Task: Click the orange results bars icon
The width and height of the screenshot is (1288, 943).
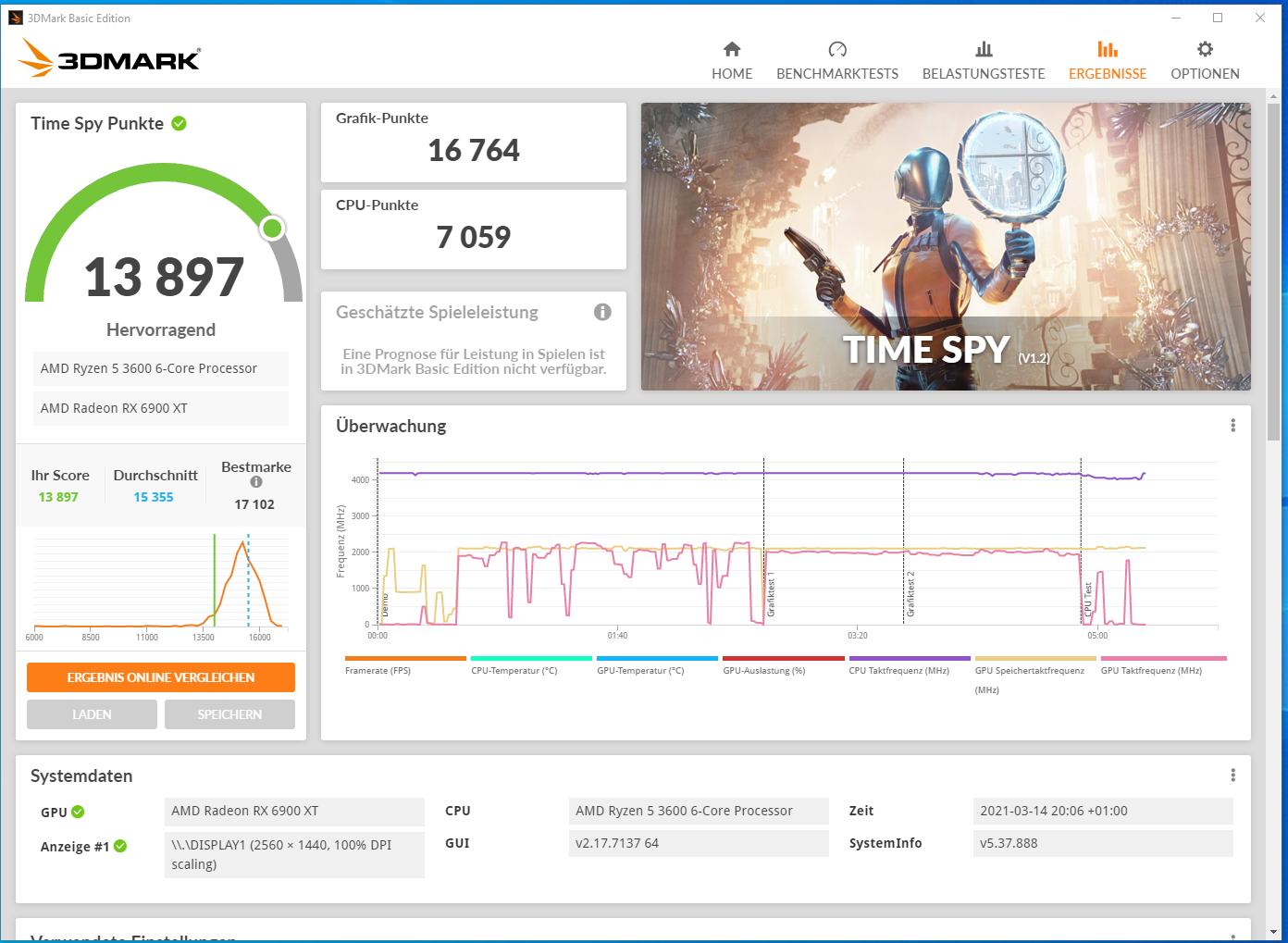Action: (1108, 49)
